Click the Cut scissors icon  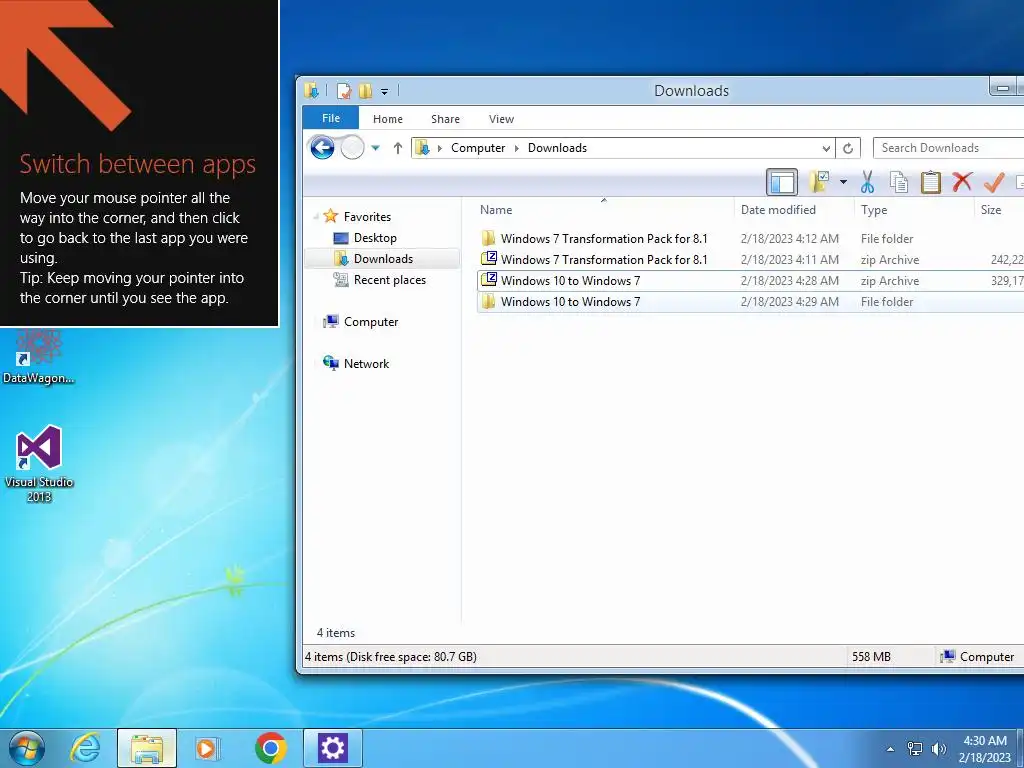(867, 182)
